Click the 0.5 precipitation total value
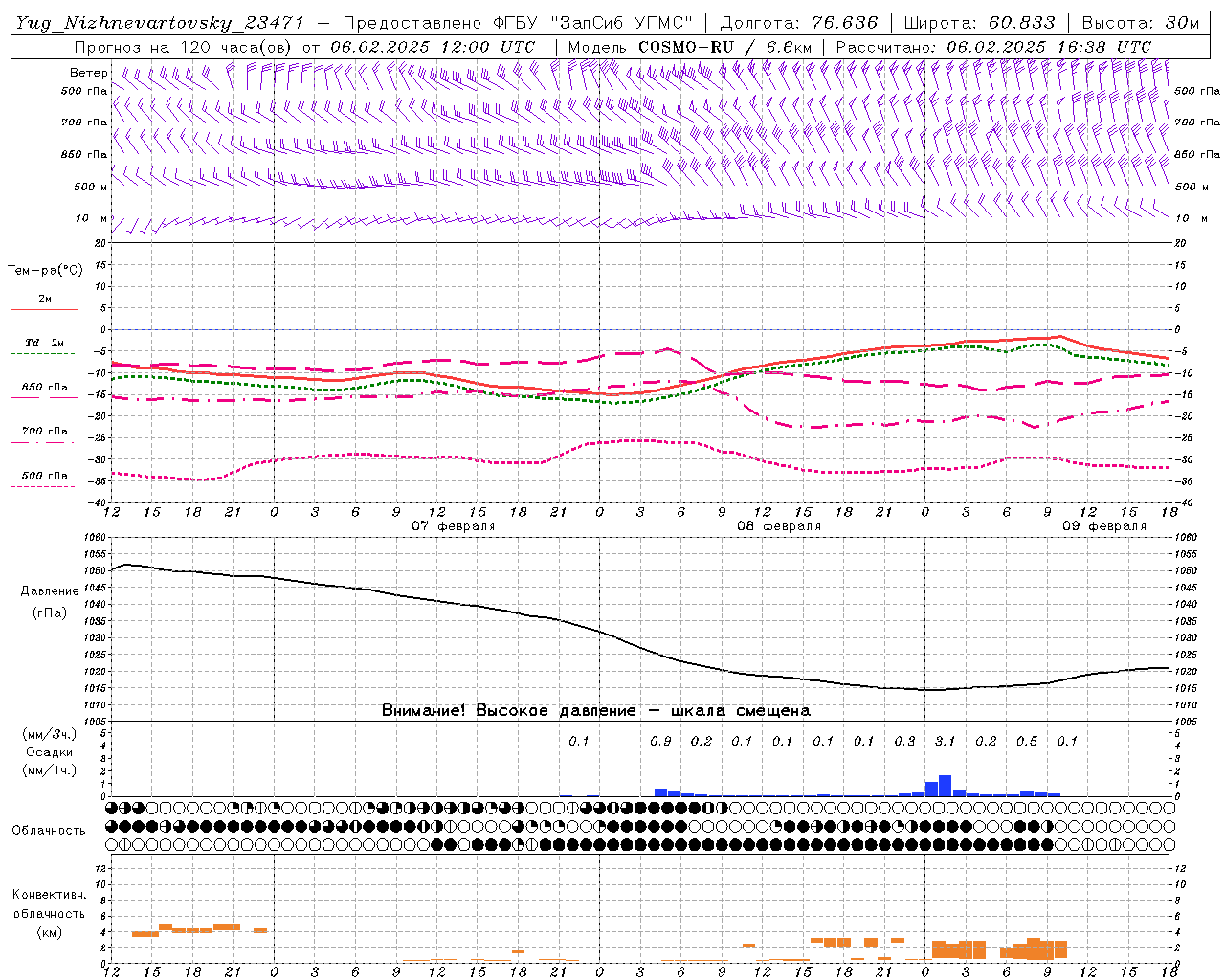The width and height of the screenshot is (1225, 980). pyautogui.click(x=1027, y=741)
